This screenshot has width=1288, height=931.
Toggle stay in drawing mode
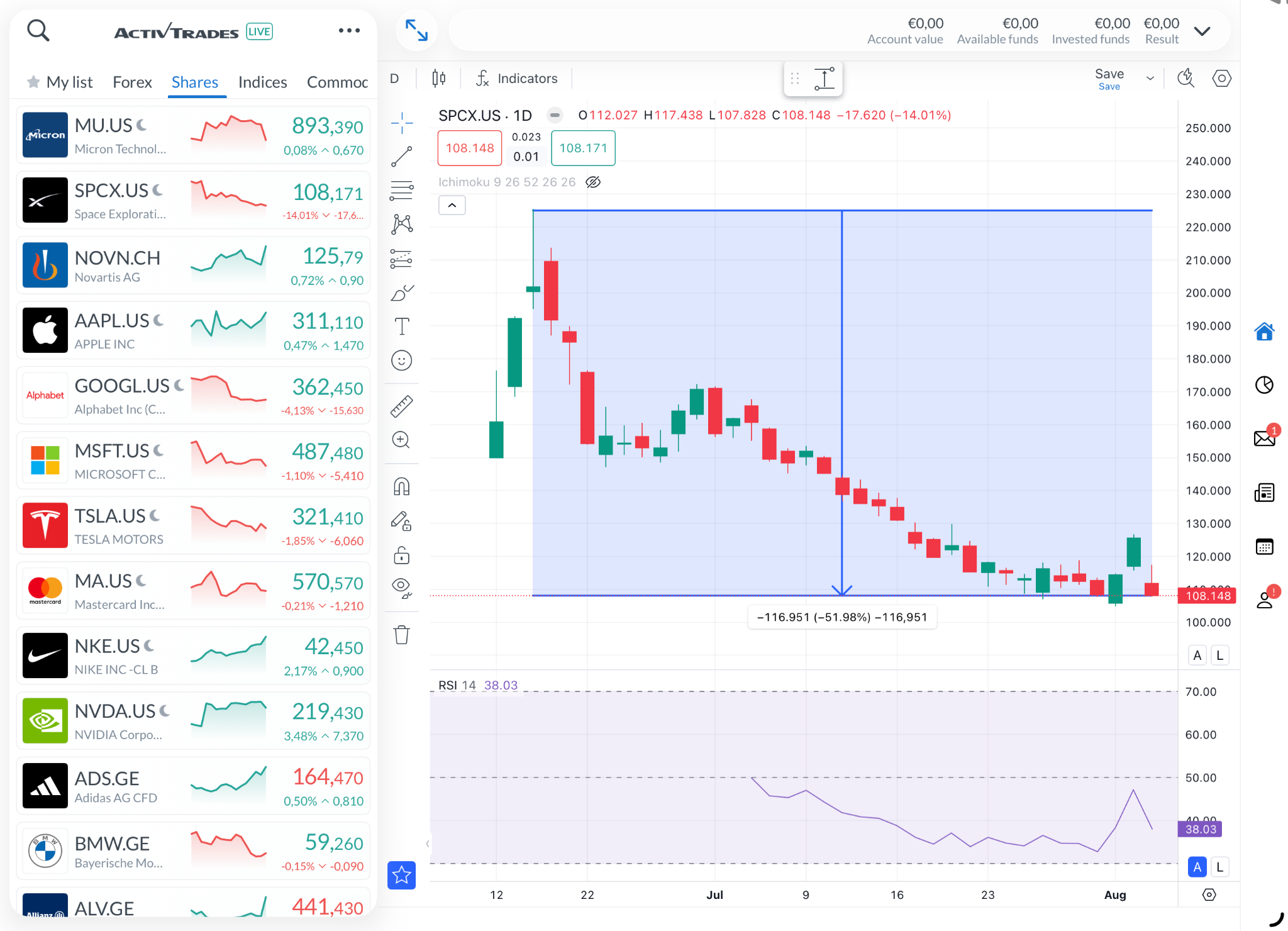click(x=402, y=521)
